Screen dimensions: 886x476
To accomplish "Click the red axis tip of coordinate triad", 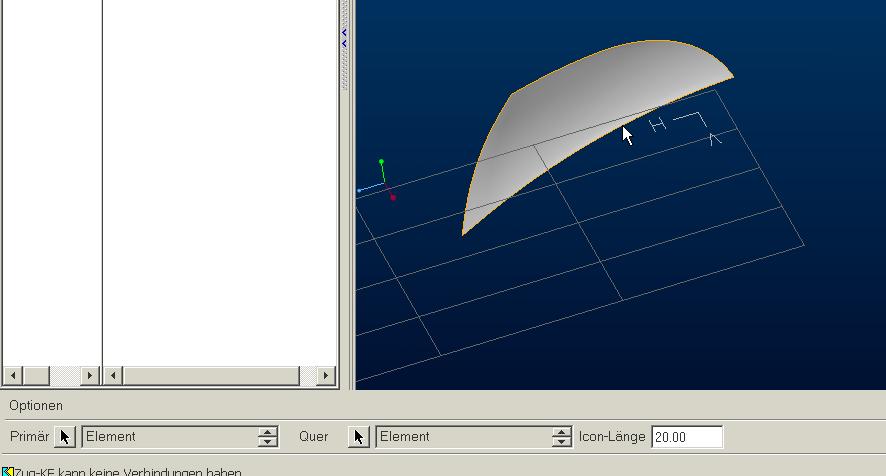I will point(393,198).
